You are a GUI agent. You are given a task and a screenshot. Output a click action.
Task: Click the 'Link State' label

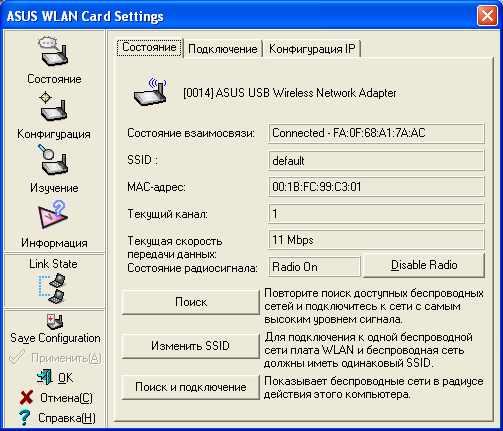point(53,264)
